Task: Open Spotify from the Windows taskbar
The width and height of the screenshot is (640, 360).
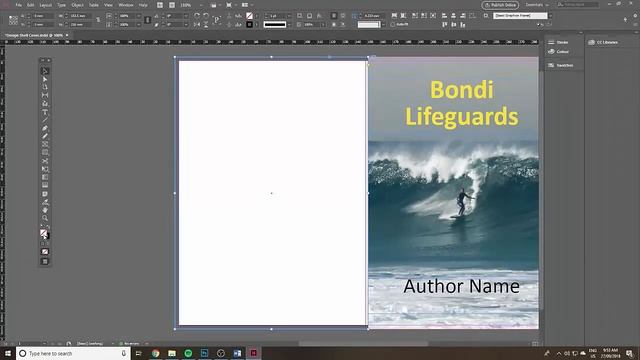Action: tap(188, 353)
